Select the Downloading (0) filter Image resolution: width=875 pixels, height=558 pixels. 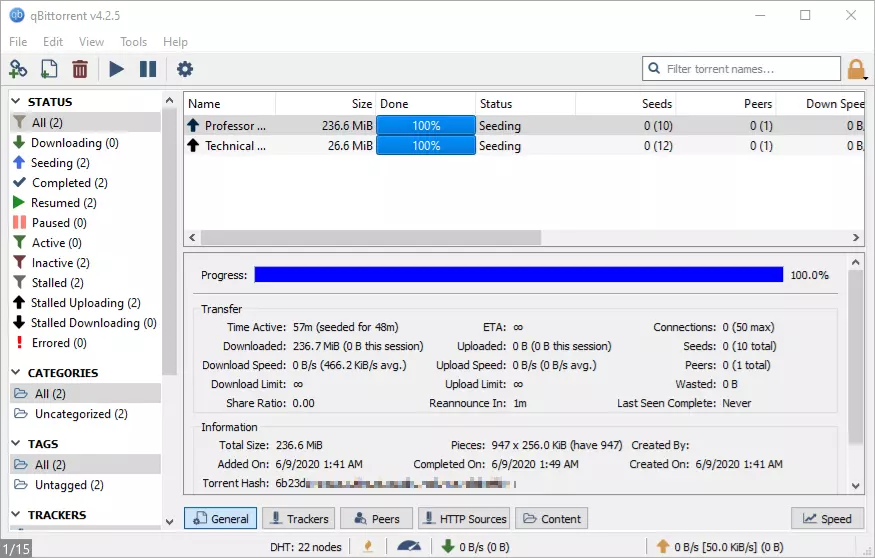click(85, 143)
